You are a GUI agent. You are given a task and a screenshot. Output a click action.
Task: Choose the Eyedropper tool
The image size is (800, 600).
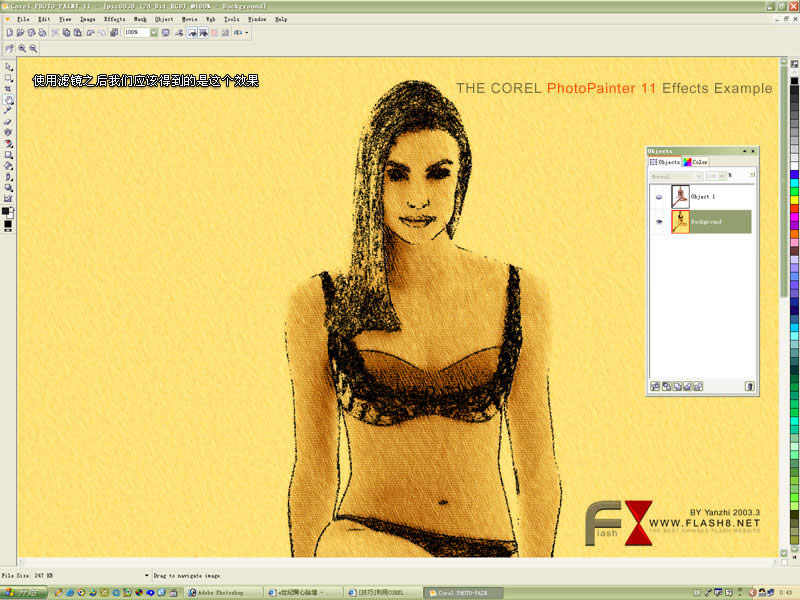click(x=8, y=111)
